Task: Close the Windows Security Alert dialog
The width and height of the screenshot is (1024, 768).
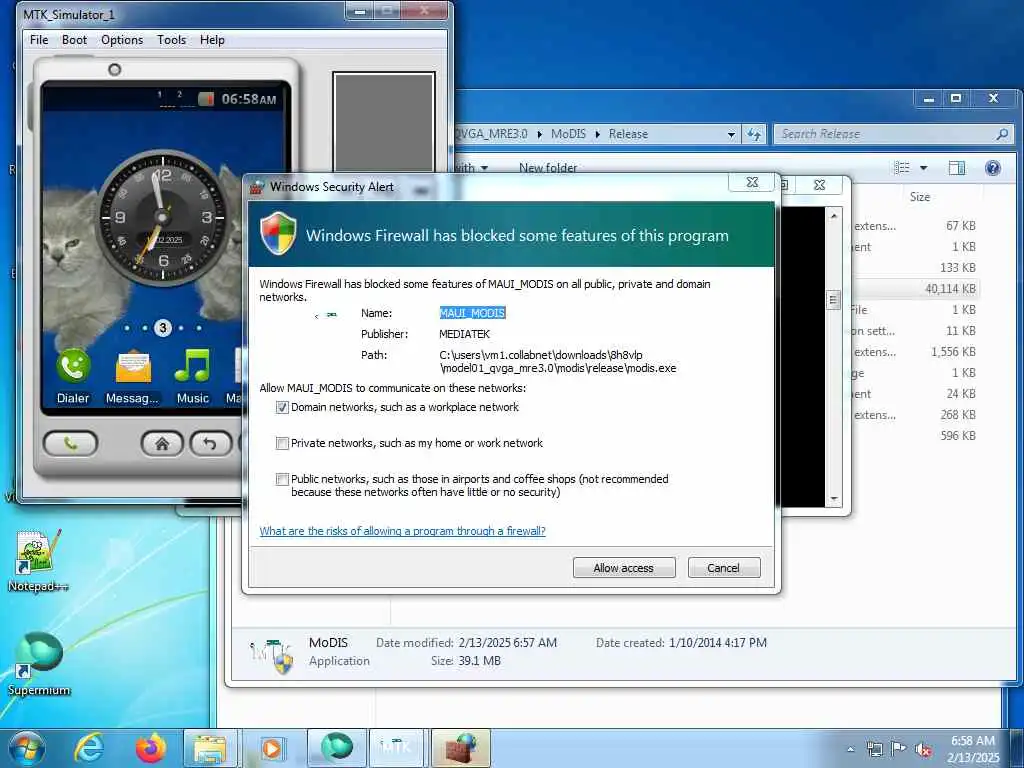Action: tap(752, 183)
